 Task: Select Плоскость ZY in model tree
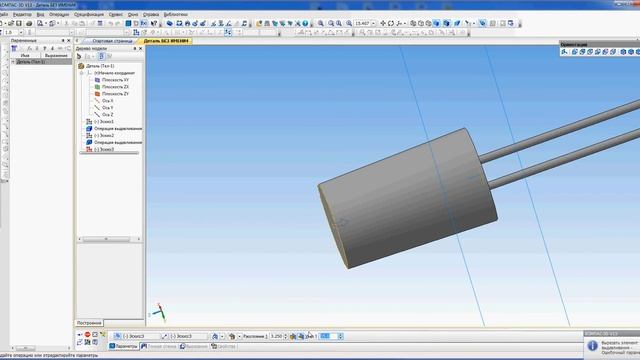coord(115,94)
